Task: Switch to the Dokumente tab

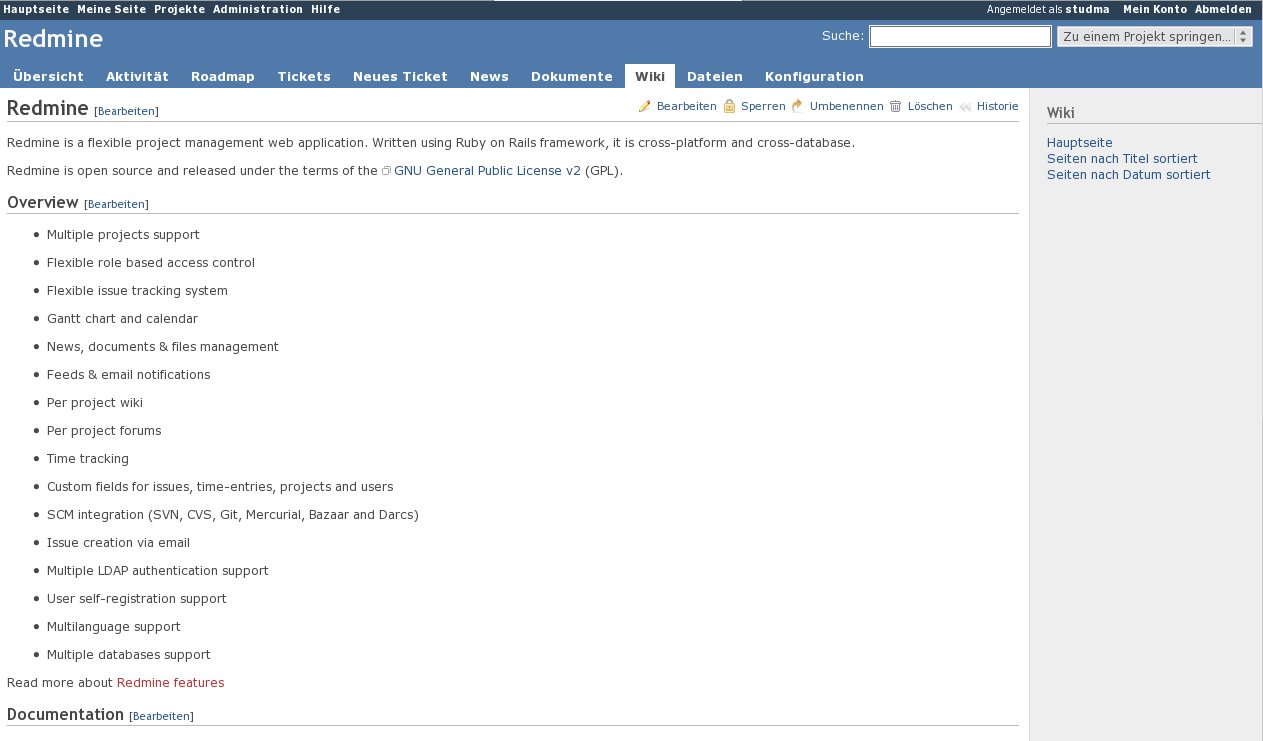Action: [572, 76]
